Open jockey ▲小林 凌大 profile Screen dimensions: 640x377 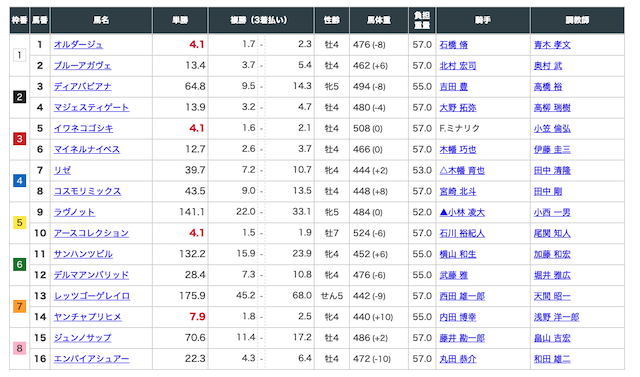pyautogui.click(x=462, y=212)
